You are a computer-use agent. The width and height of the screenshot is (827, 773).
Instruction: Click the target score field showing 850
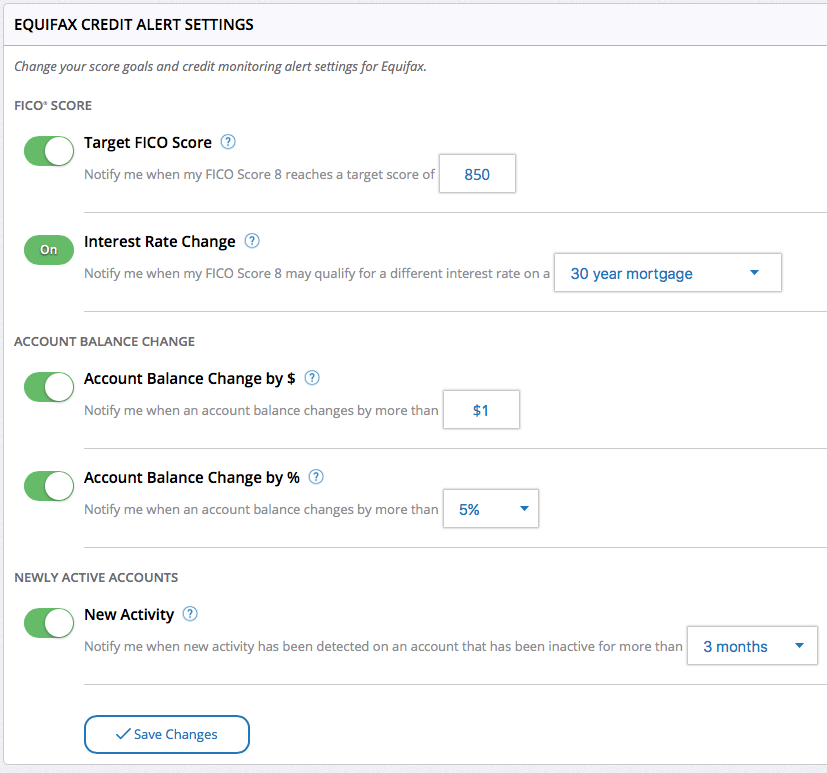[477, 173]
